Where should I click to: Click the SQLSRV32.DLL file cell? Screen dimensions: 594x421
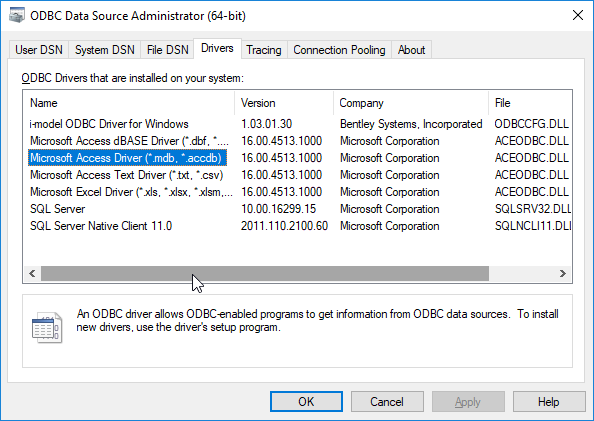[x=533, y=209]
